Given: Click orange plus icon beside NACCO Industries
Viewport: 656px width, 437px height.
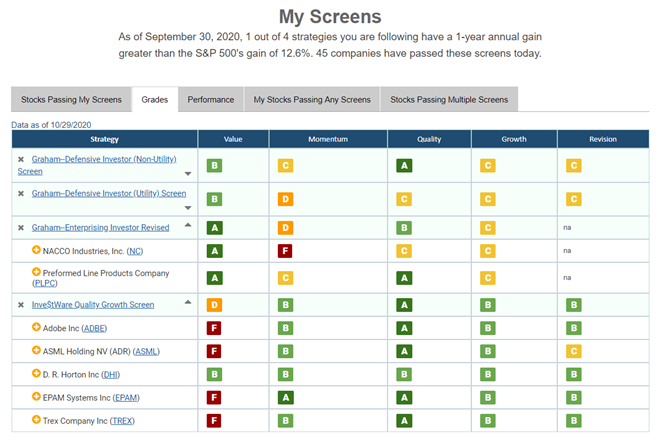Looking at the screenshot, I should pos(36,250).
